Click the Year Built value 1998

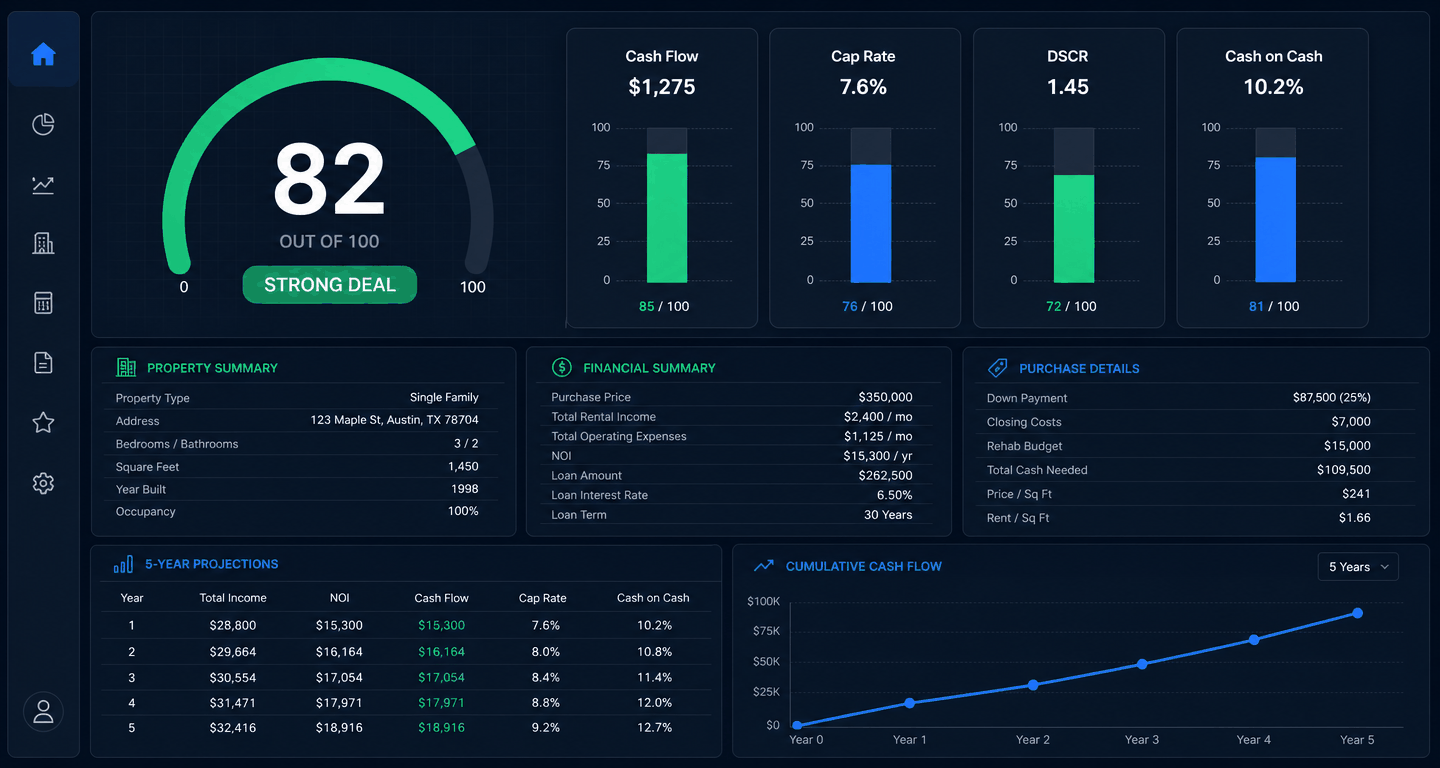click(463, 489)
